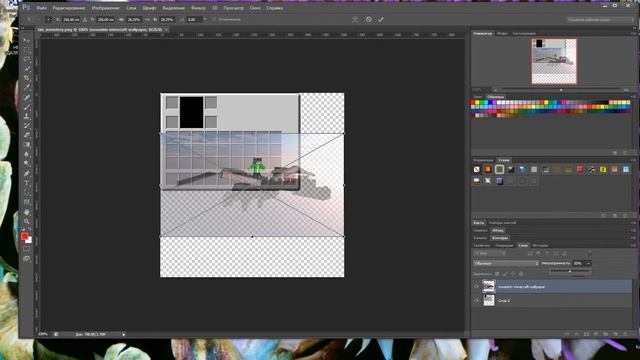Select the Move tool
Viewport: 640px width, 360px height.
[x=27, y=40]
